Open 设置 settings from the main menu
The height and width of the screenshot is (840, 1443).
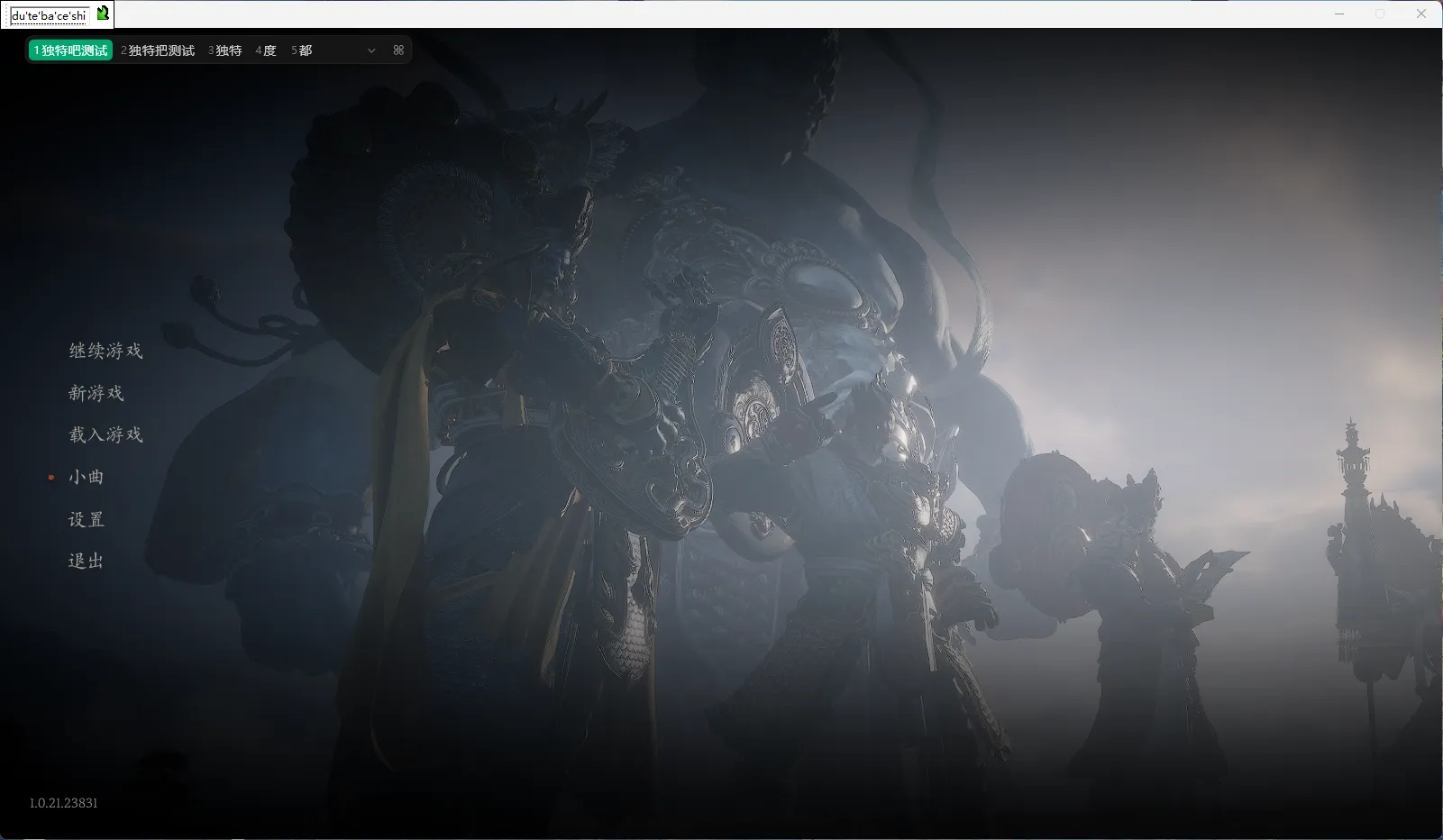tap(87, 519)
